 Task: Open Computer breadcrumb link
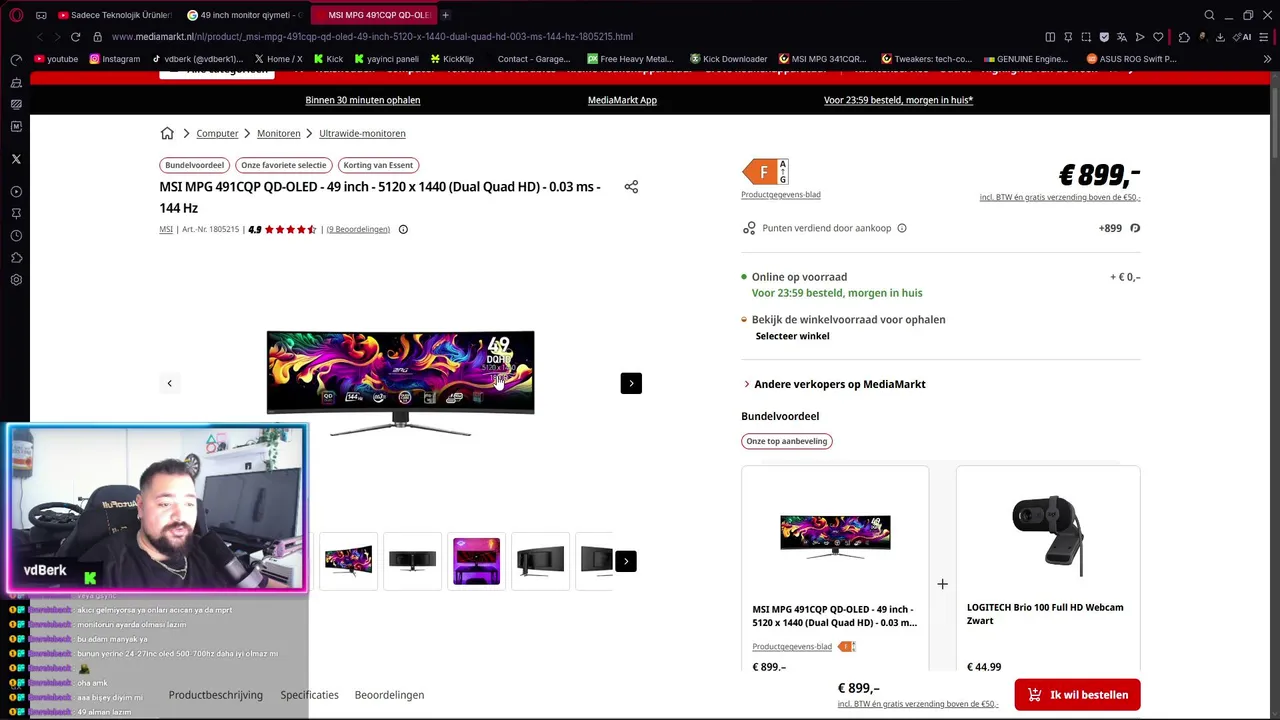click(x=217, y=133)
